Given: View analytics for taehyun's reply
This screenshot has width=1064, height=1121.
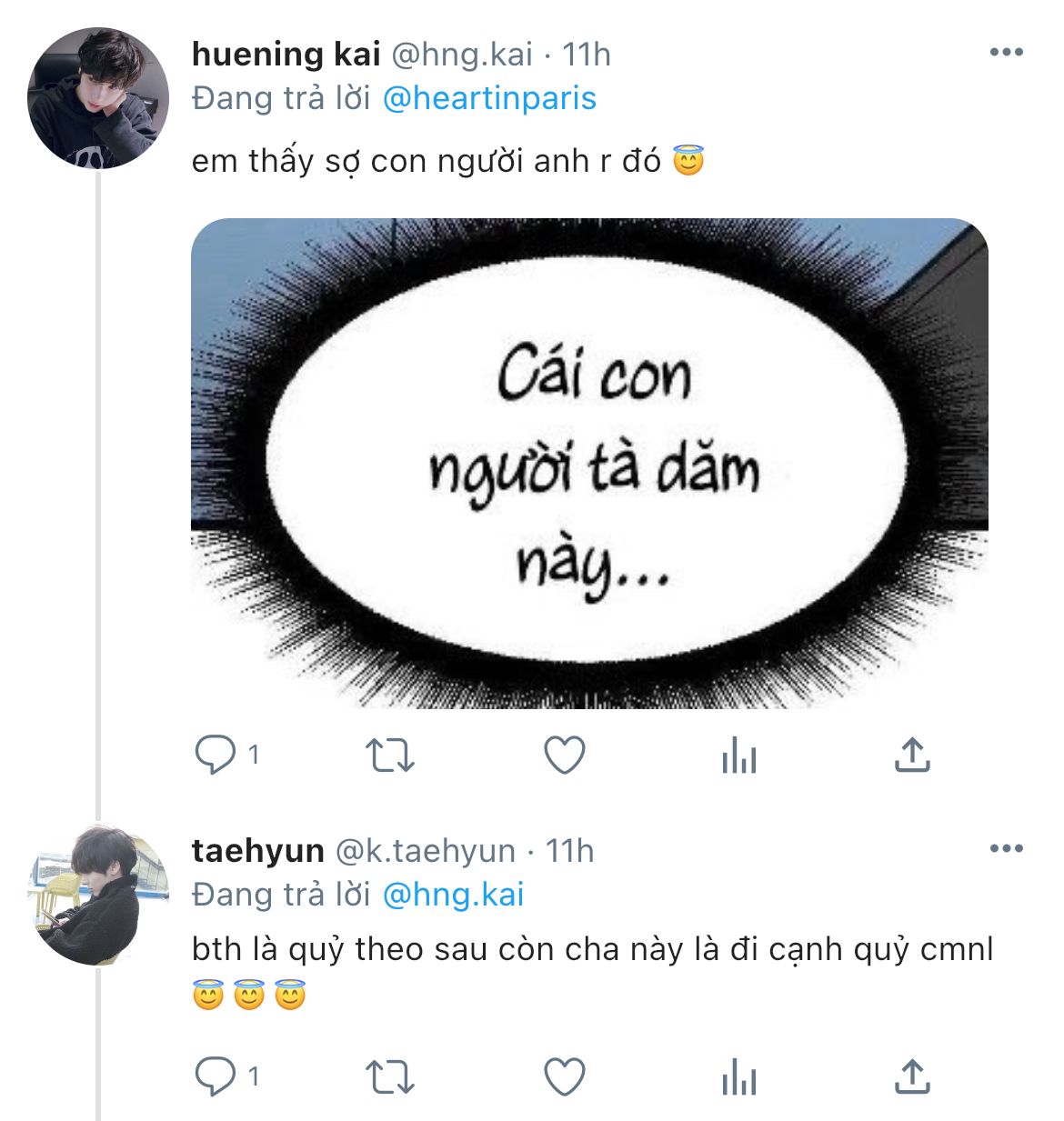Looking at the screenshot, I should click(738, 1077).
